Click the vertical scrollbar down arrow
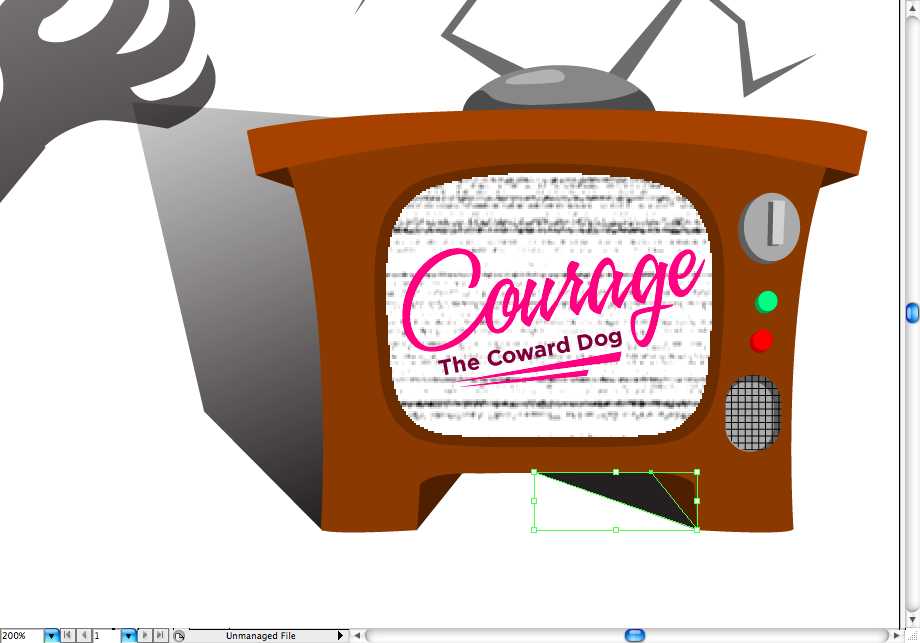Viewport: 920px width, 643px height. (x=912, y=620)
